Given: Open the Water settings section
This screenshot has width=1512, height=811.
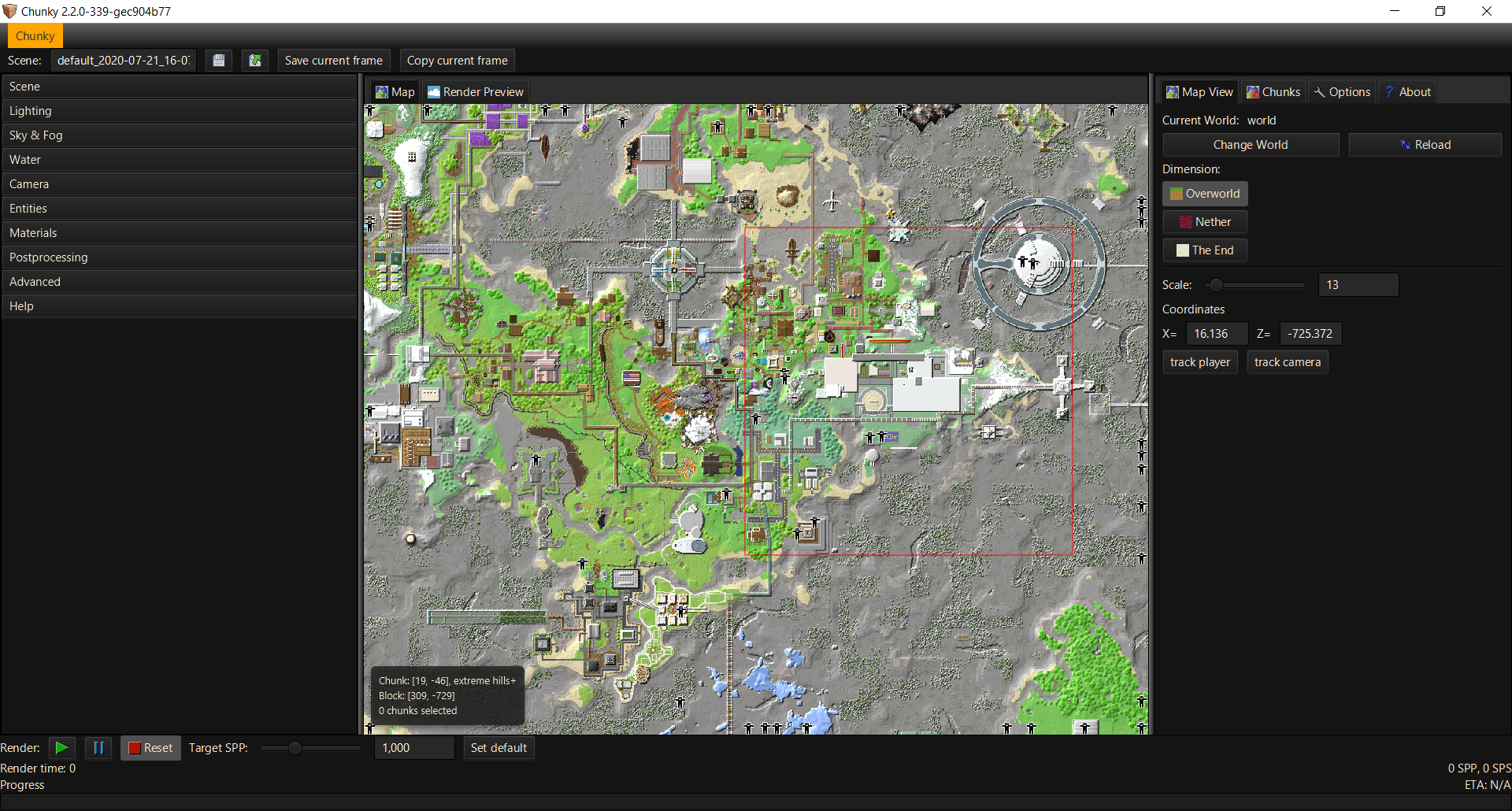Looking at the screenshot, I should tap(180, 160).
